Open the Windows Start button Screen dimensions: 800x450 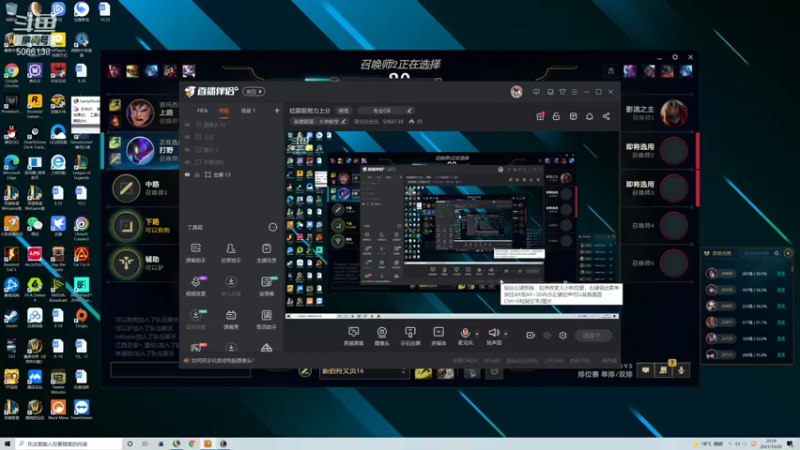[x=7, y=444]
